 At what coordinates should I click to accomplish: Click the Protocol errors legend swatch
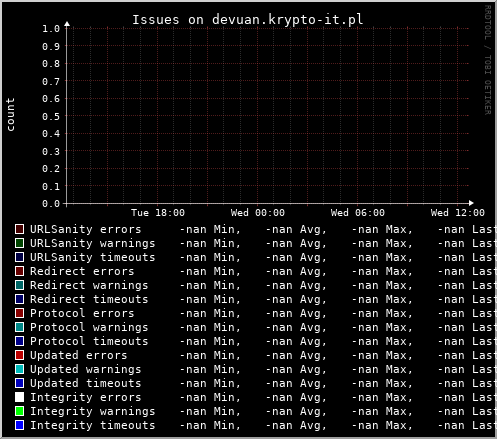tap(19, 313)
